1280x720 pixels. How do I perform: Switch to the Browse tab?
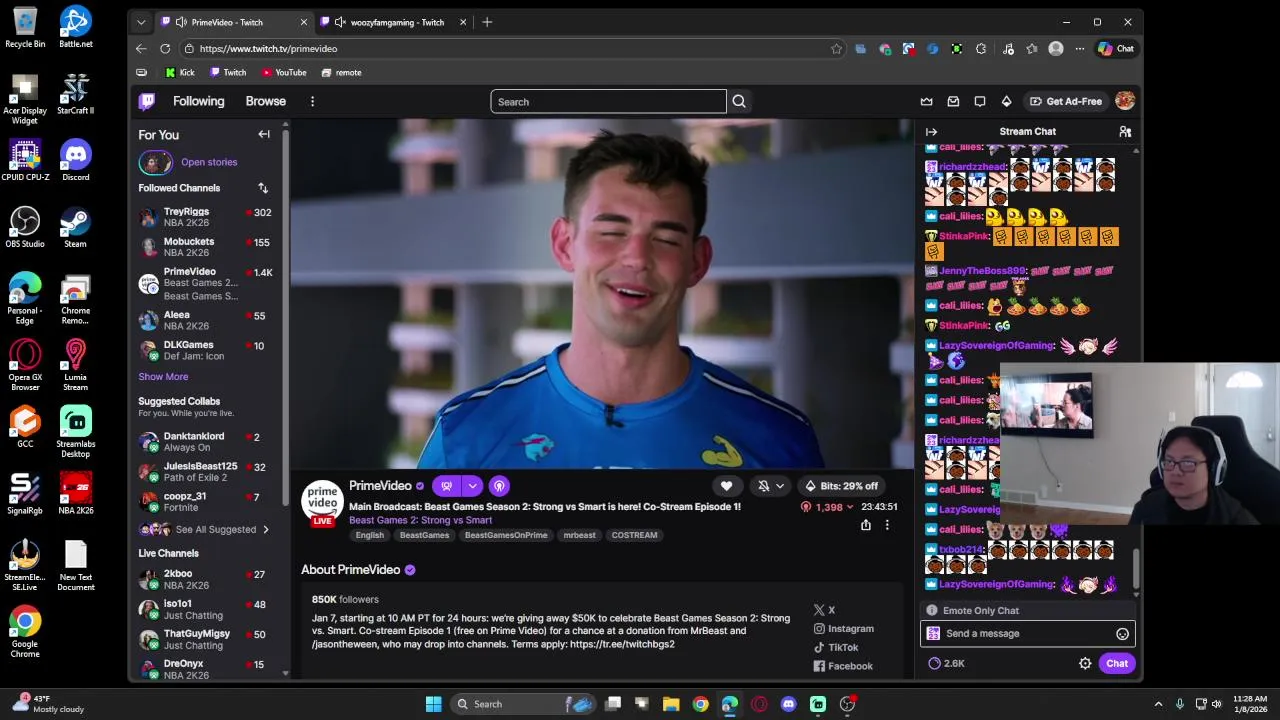266,101
